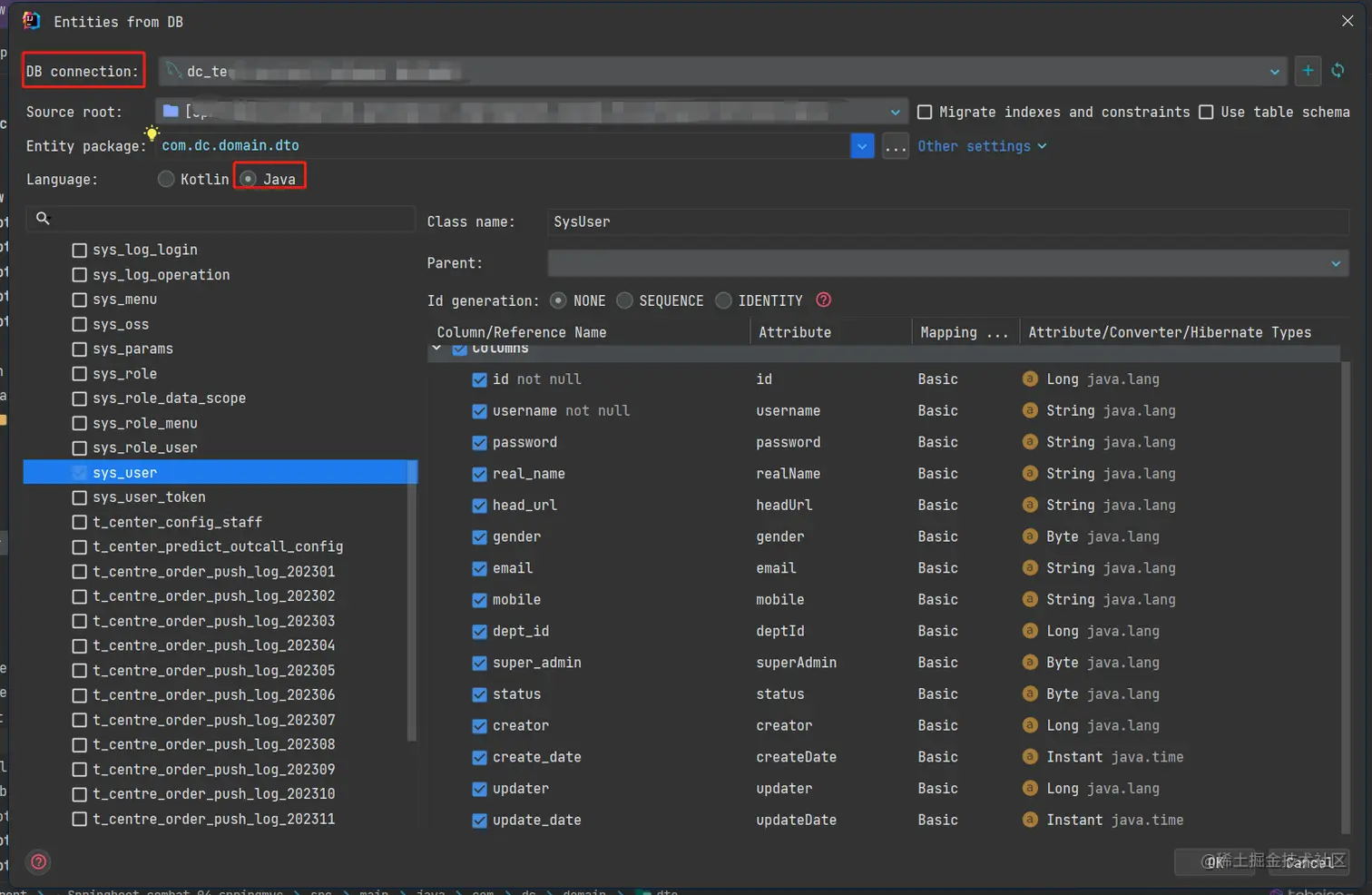Click the table list vertical scrollbar
This screenshot has width=1372, height=895.
coord(412,601)
